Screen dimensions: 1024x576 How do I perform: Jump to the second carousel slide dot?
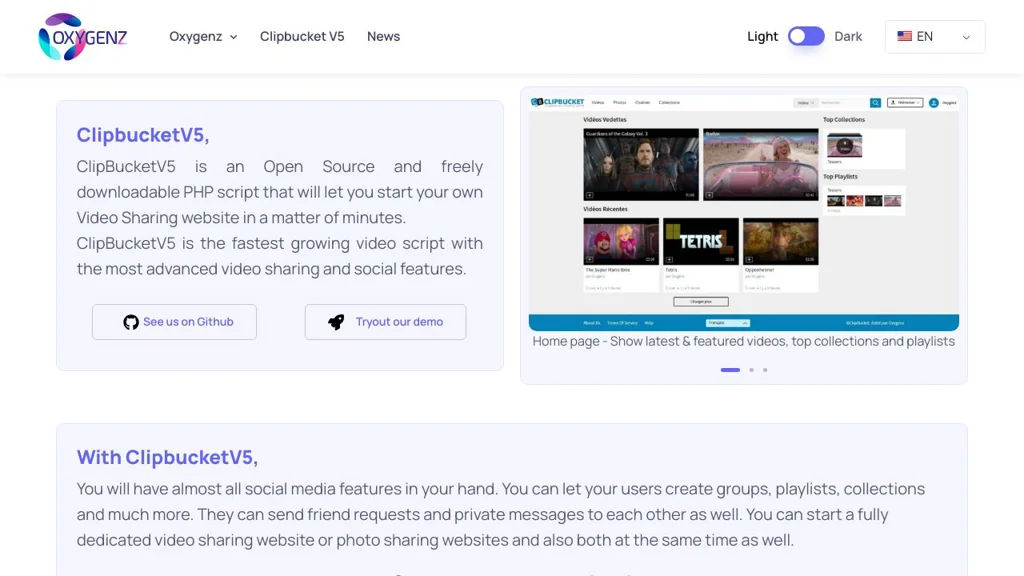coord(752,370)
